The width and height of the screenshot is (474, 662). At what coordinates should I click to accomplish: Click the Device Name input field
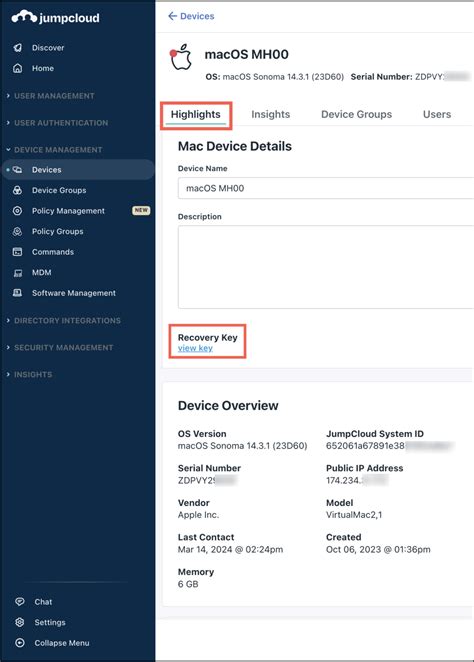coord(326,188)
